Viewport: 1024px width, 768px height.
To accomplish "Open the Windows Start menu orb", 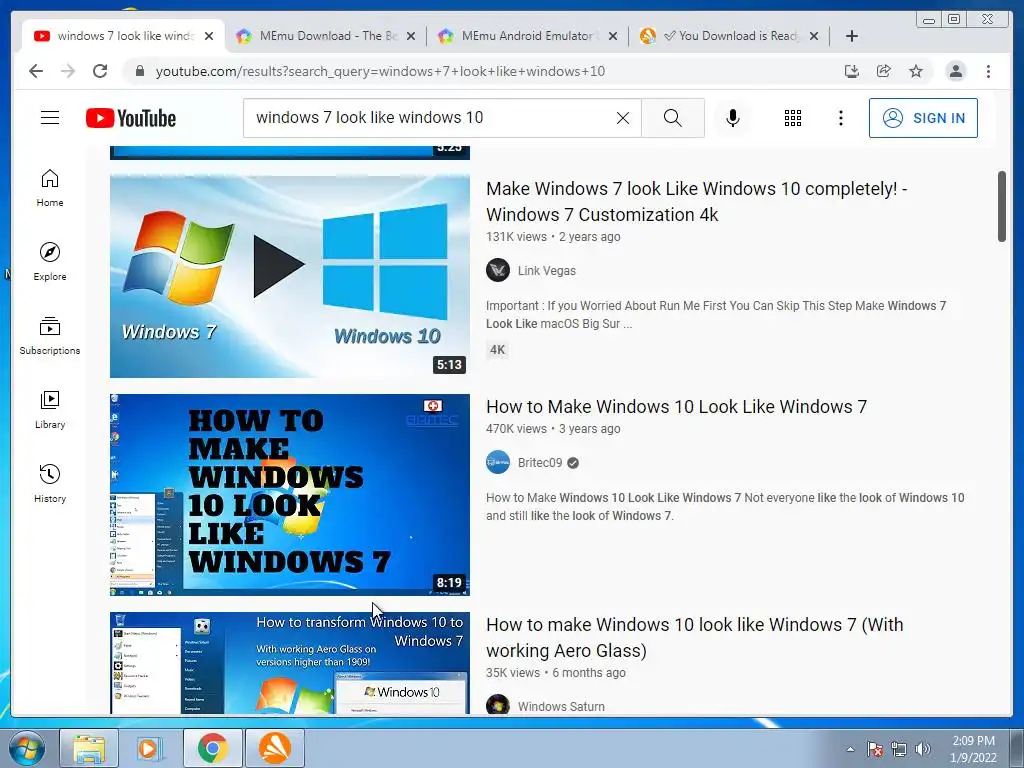I will (x=27, y=748).
